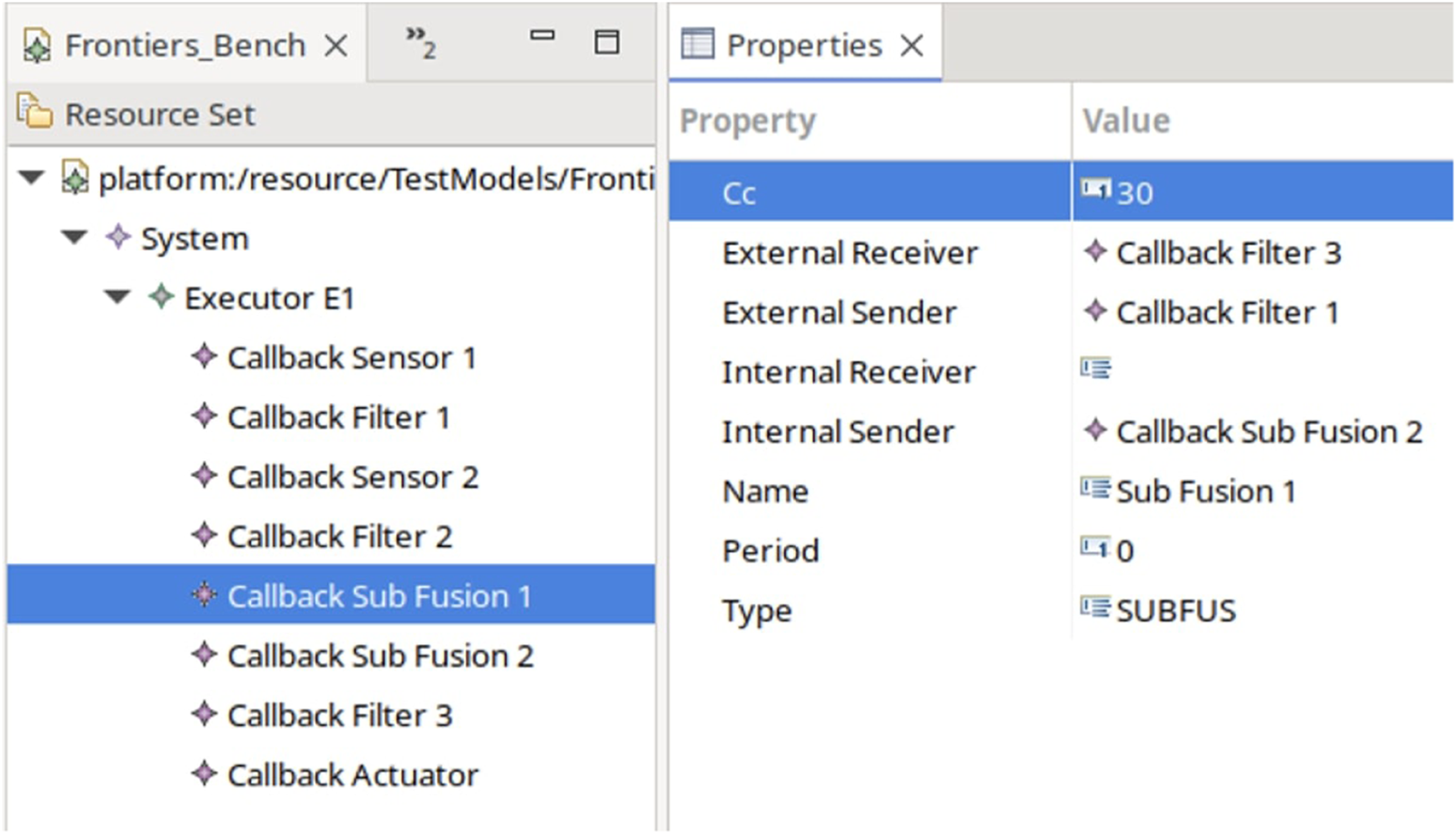Viewport: 1456px width, 834px height.
Task: Collapse the Executor E1 tree node
Action: pyautogui.click(x=117, y=298)
